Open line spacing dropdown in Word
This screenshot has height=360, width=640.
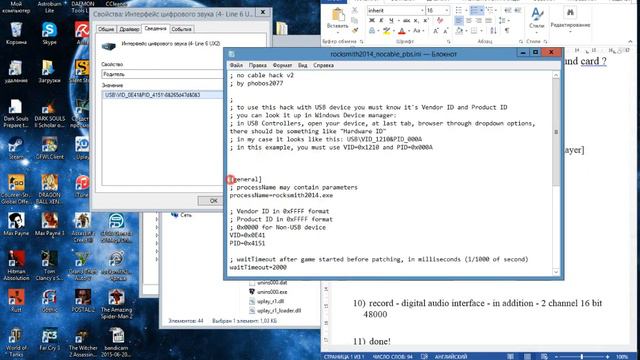pyautogui.click(x=503, y=20)
